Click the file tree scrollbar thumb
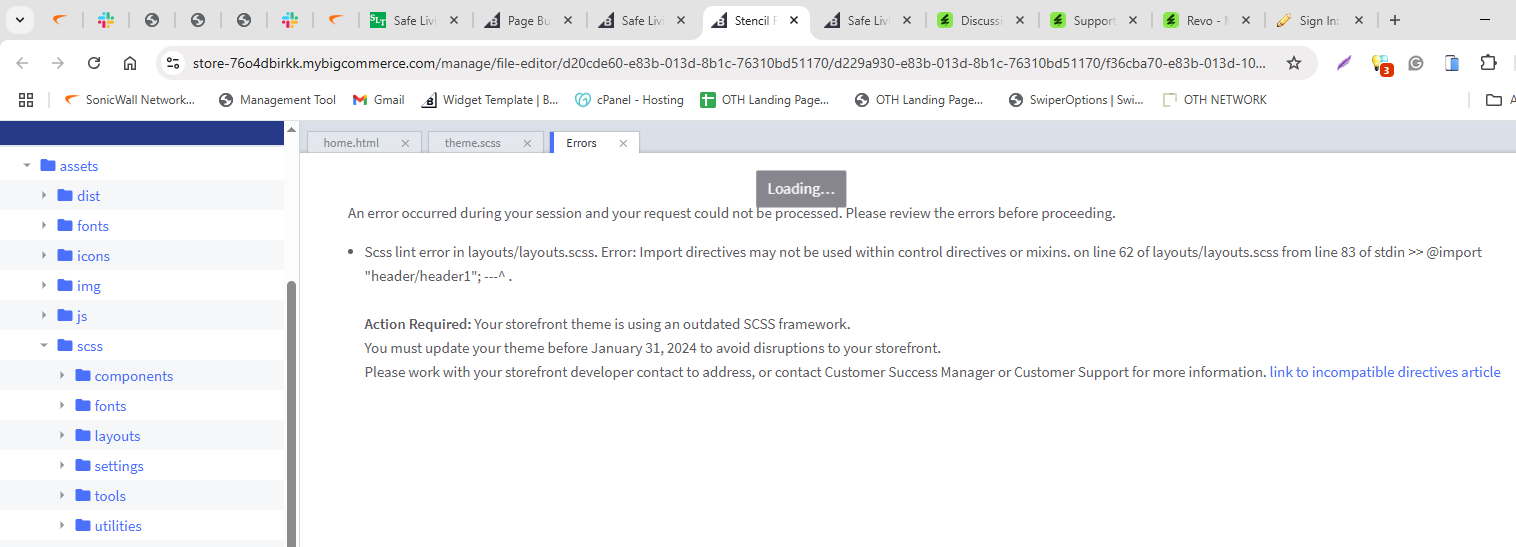Viewport: 1516px width, 547px height. (292, 413)
